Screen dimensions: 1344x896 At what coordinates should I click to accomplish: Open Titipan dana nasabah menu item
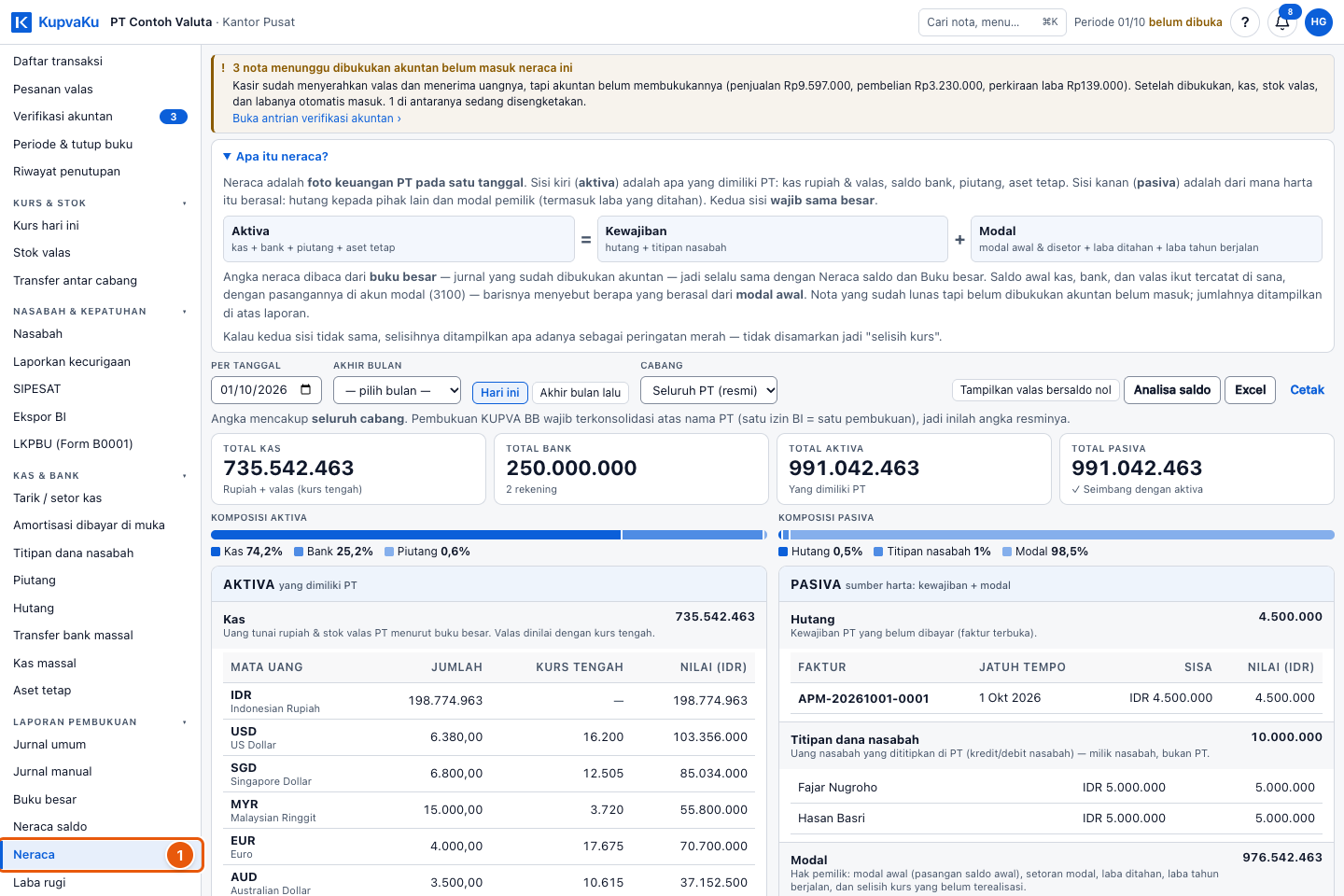click(100, 553)
